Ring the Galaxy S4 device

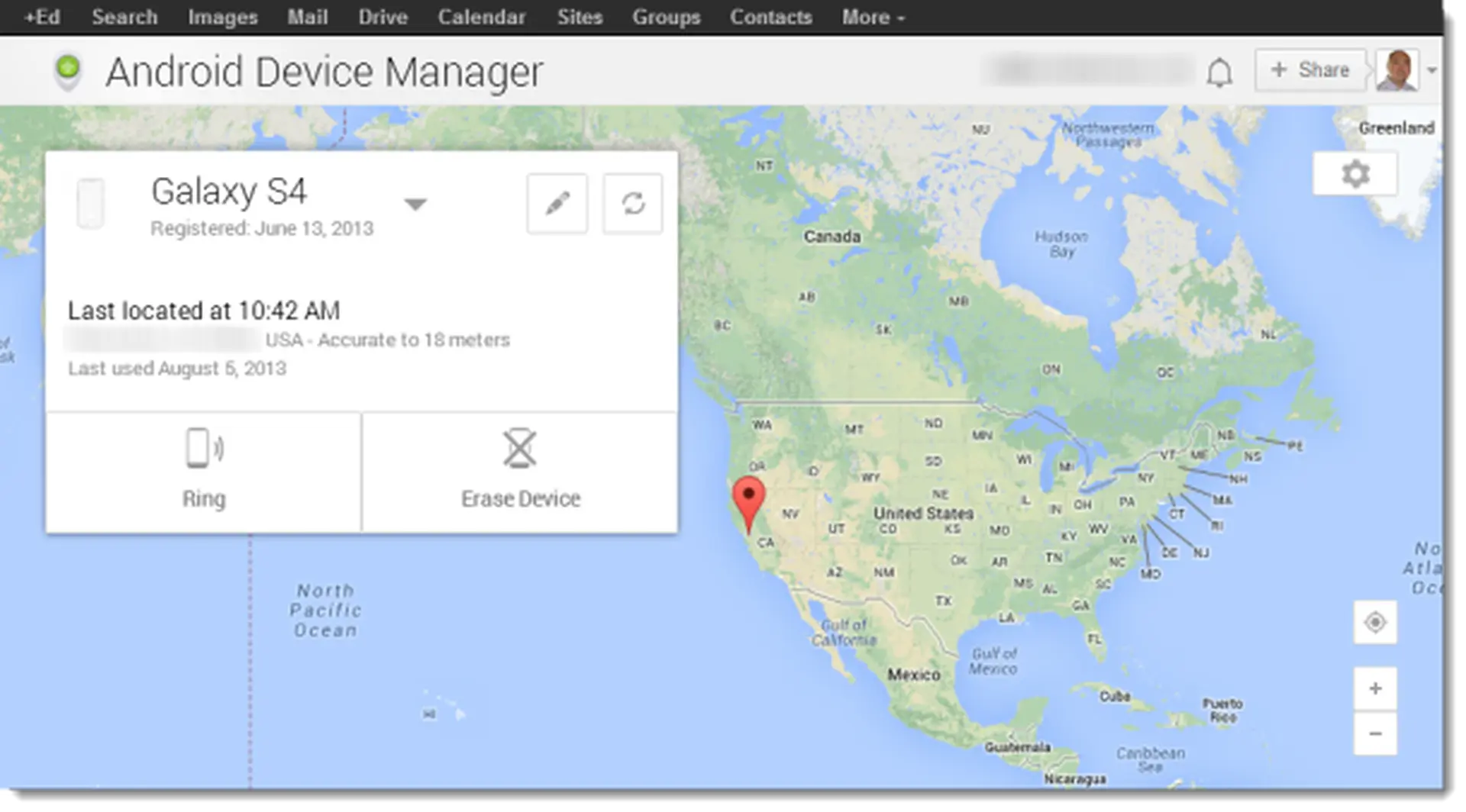pyautogui.click(x=204, y=472)
